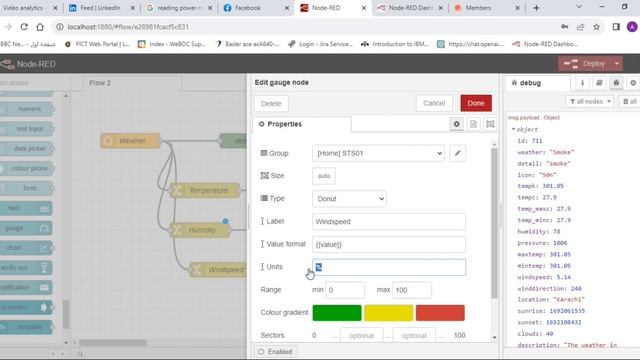Select the Humidity node on canvas
This screenshot has width=640, height=360.
[200, 230]
